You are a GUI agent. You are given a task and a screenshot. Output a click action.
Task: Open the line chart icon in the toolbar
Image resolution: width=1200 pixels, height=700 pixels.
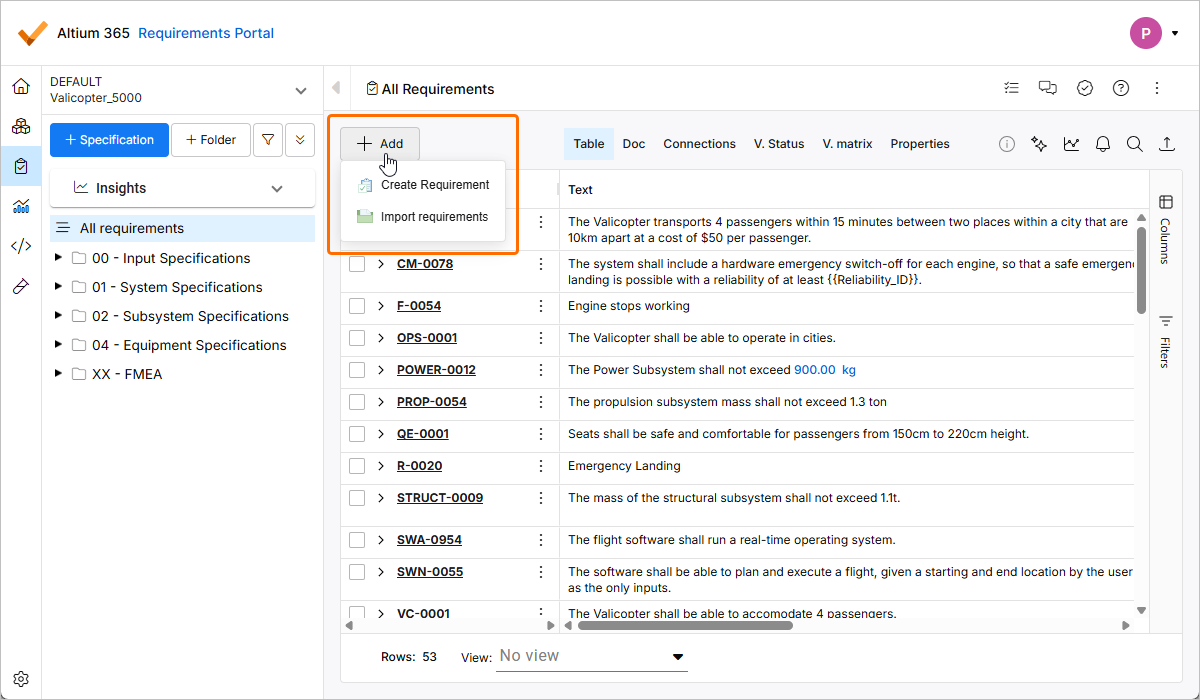point(1071,144)
